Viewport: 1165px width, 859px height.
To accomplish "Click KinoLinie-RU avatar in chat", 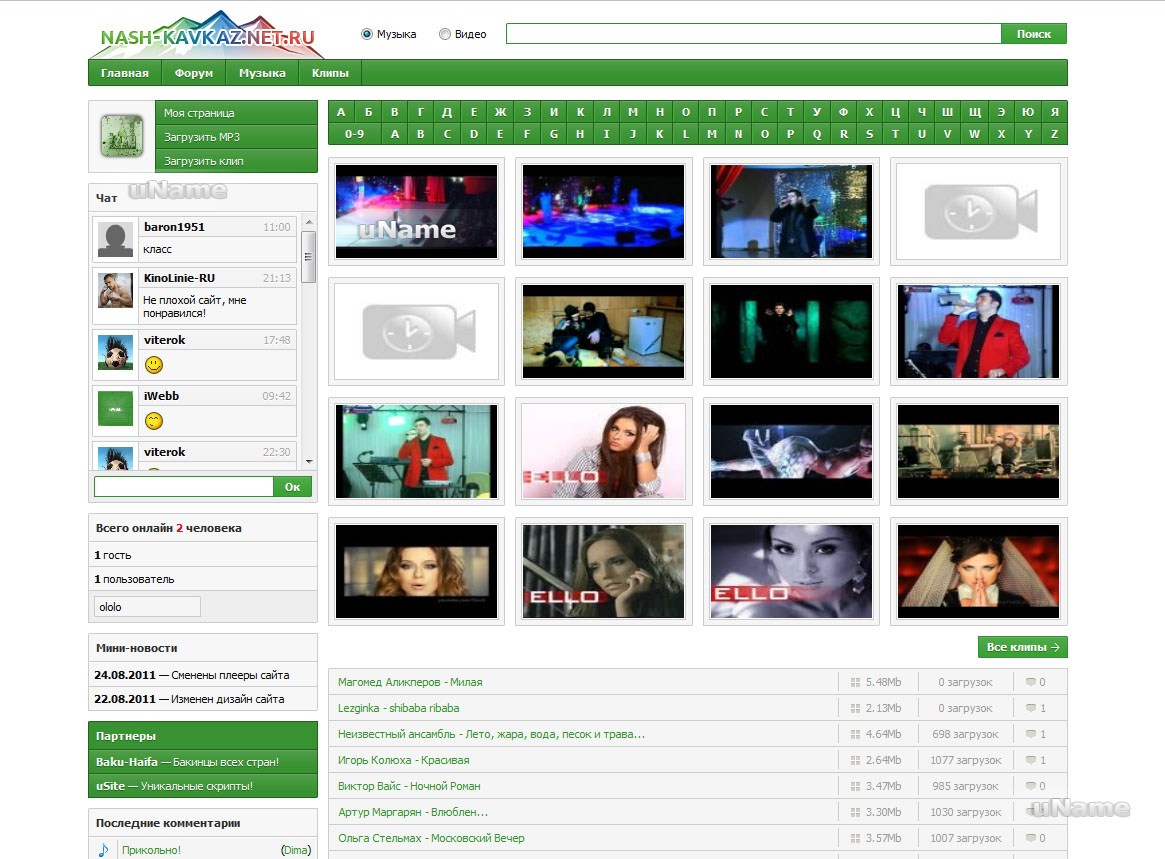I will point(115,290).
